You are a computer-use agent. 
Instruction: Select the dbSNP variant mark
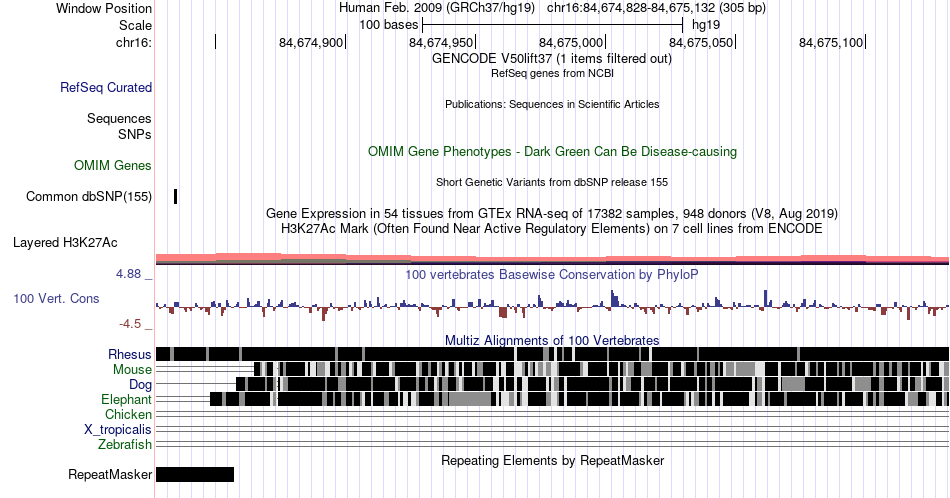pos(176,196)
